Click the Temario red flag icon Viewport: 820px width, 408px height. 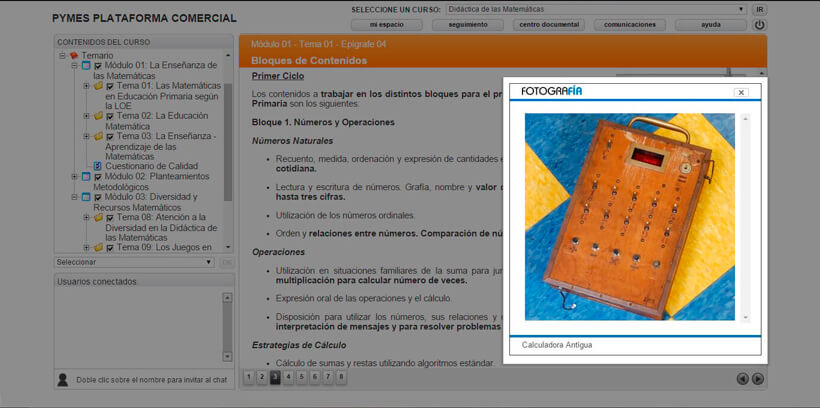(74, 55)
